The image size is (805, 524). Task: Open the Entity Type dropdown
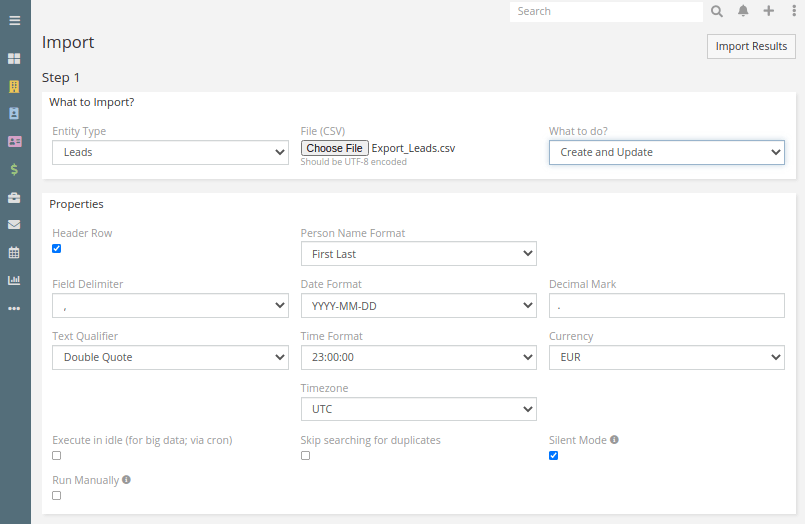(x=170, y=152)
